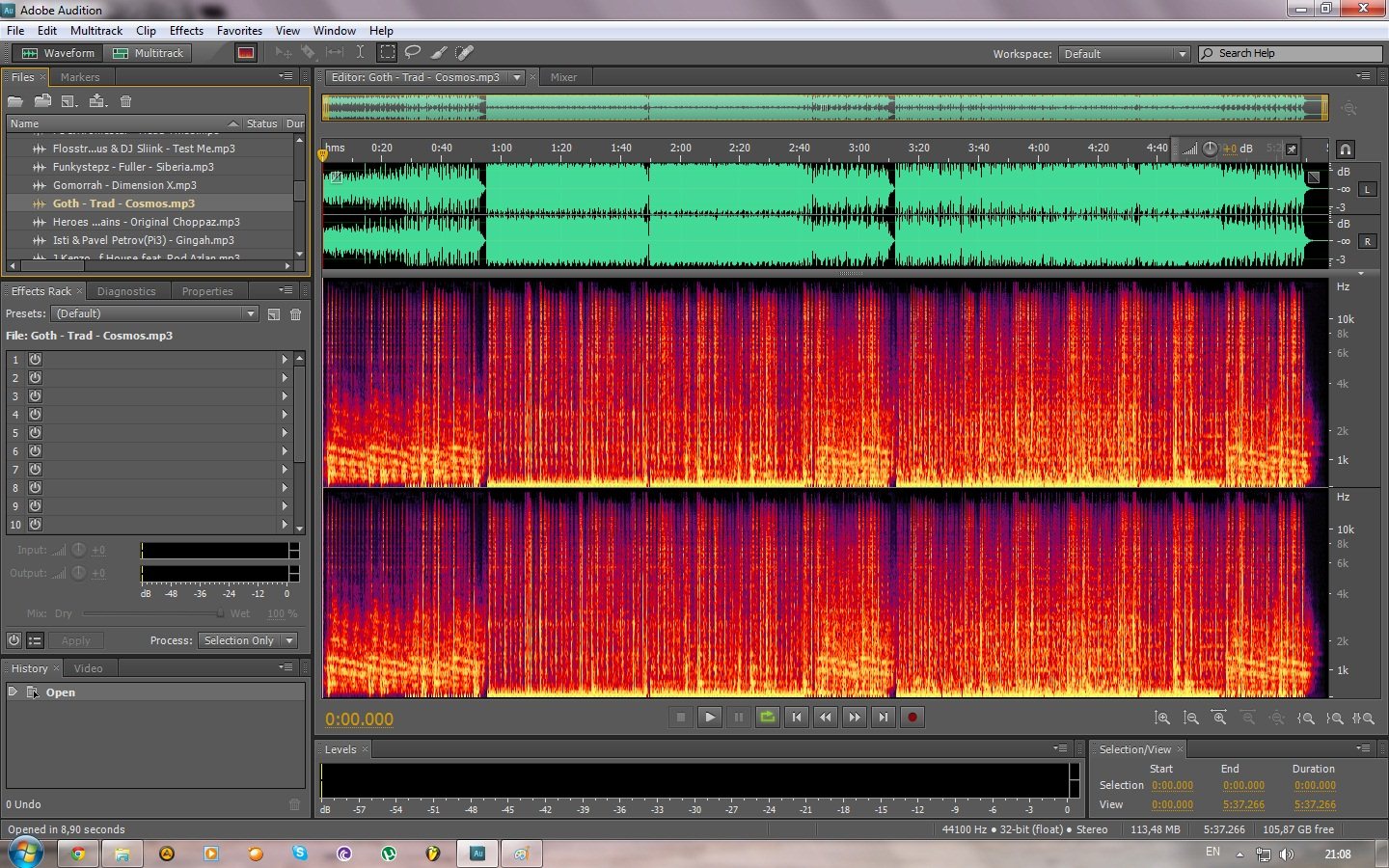The image size is (1389, 868).
Task: Toggle power of effect slot 10
Action: click(x=35, y=525)
